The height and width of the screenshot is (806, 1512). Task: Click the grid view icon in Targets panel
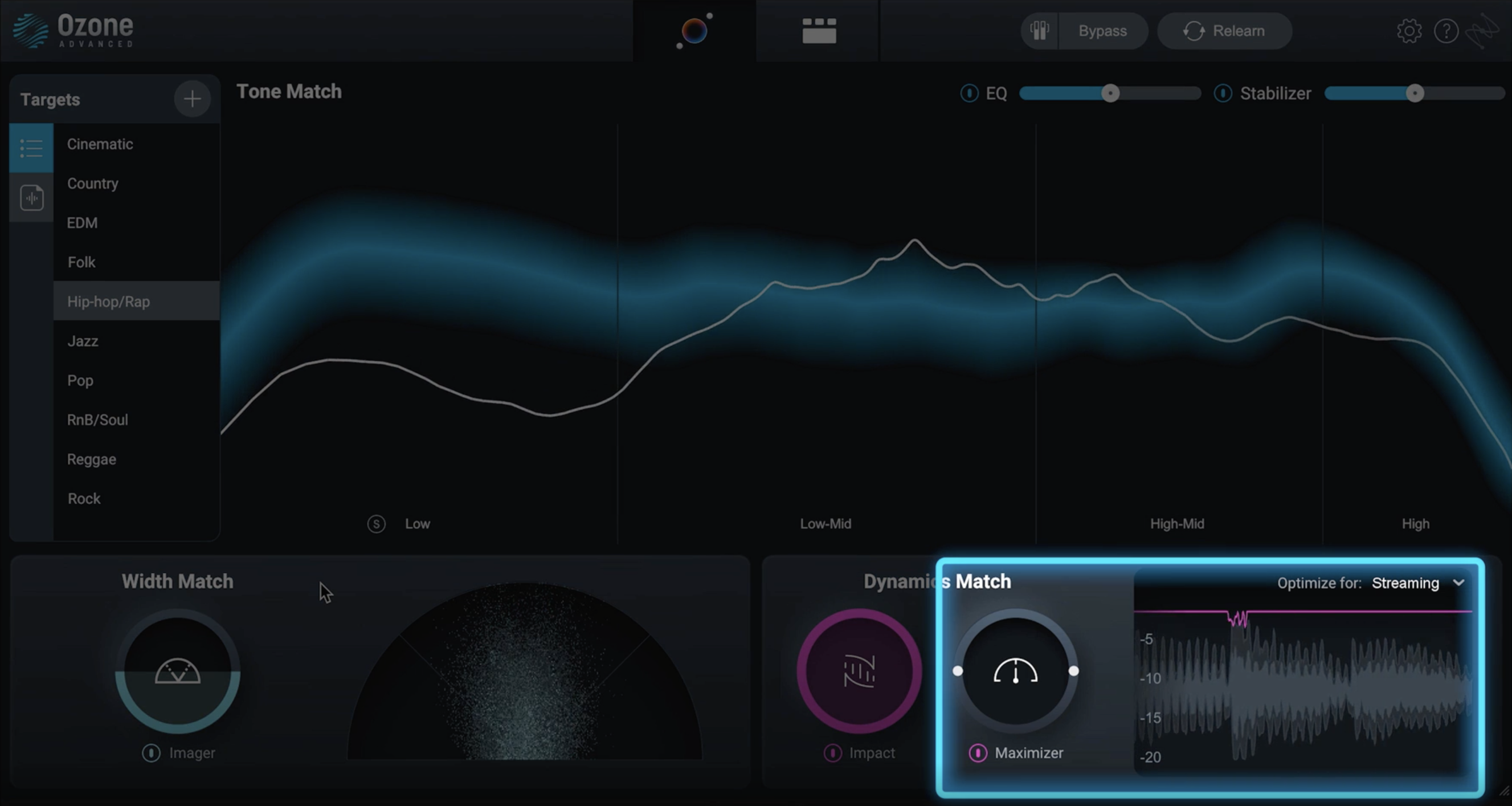(30, 197)
